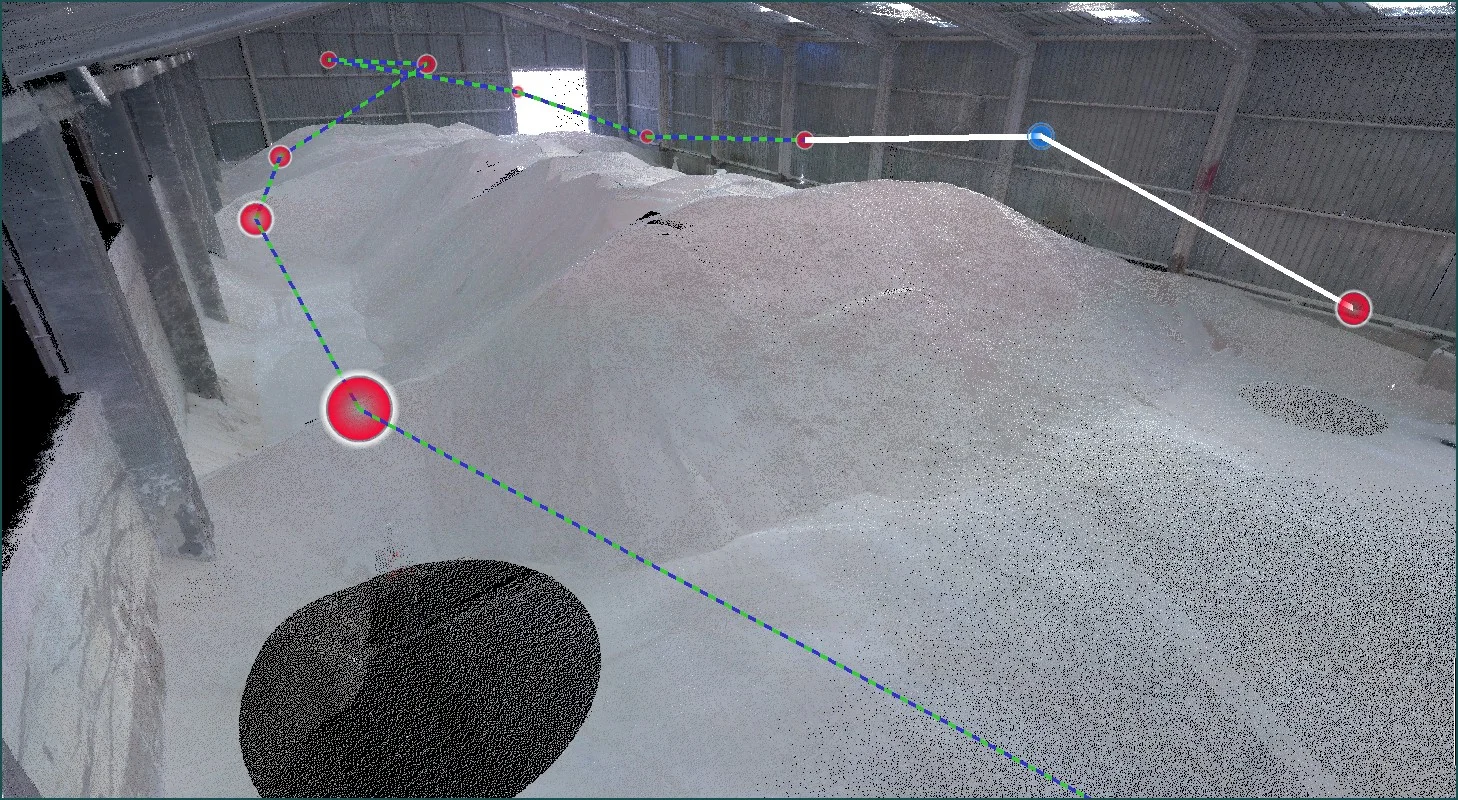This screenshot has height=800, width=1458.
Task: Select dashed segment between two top-left markers
Action: (x=377, y=63)
